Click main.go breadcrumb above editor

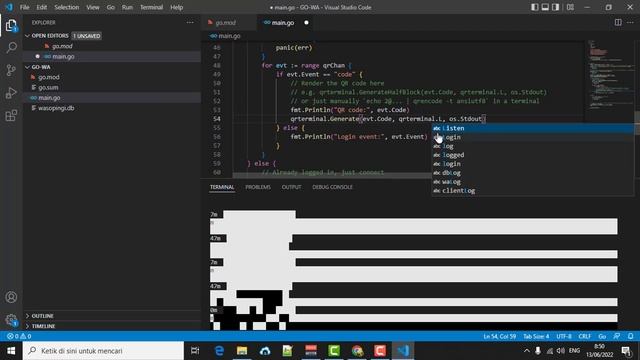click(225, 36)
